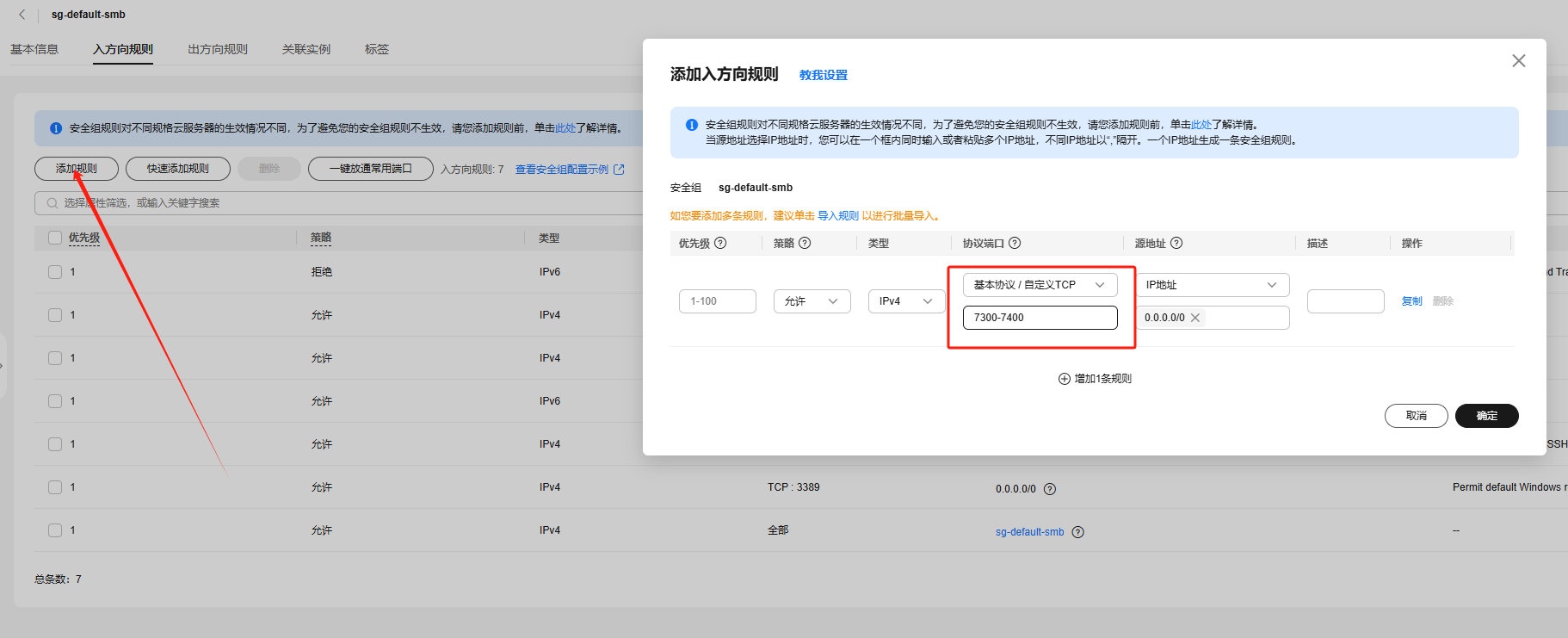Focus the 描述 description input field
Image resolution: width=1568 pixels, height=638 pixels.
tap(1346, 301)
